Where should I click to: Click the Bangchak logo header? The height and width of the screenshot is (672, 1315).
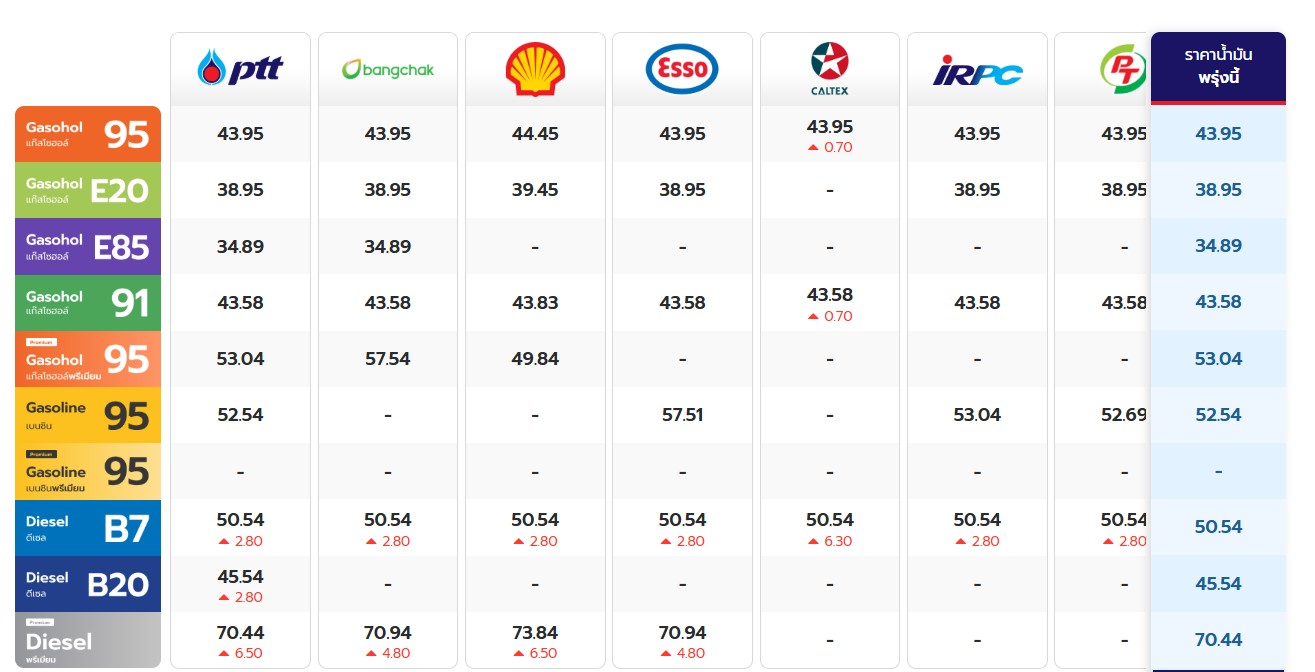coord(387,69)
